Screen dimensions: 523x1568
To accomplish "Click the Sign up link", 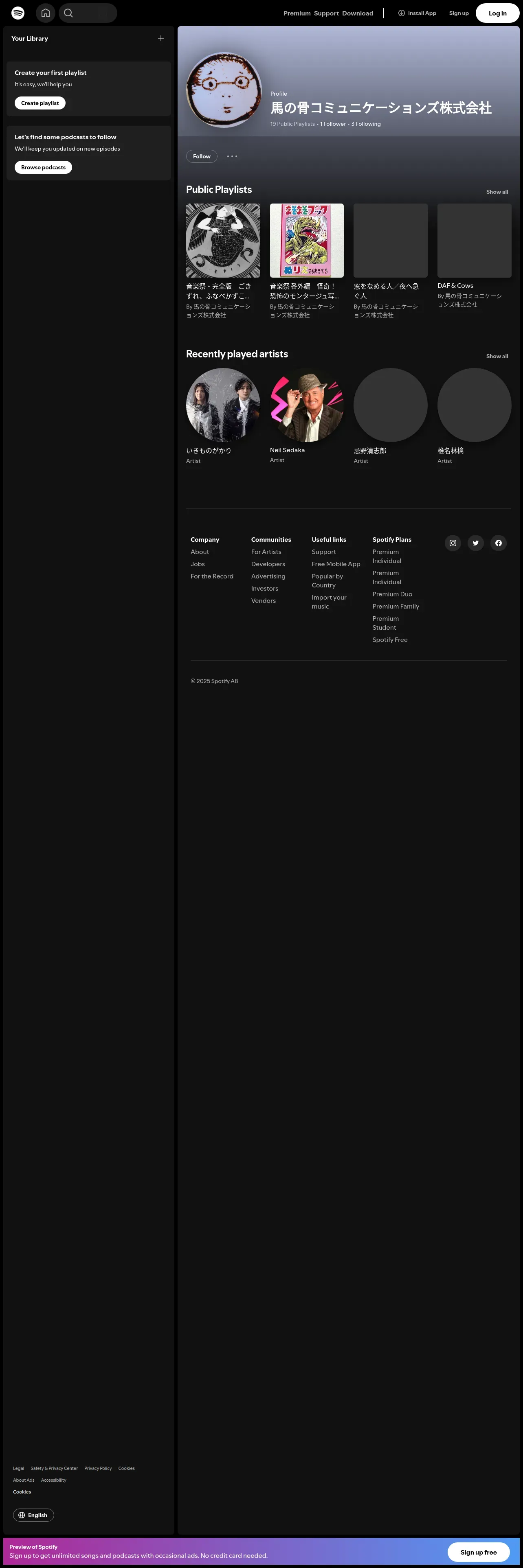I will coord(459,13).
